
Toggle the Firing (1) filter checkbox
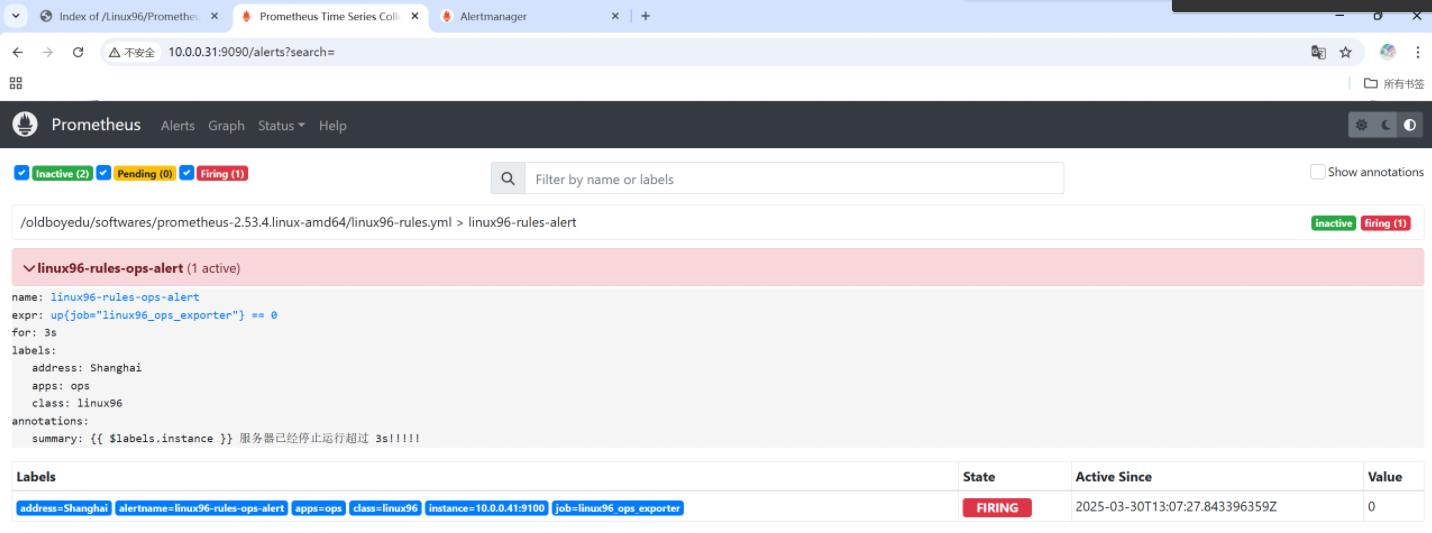186,173
